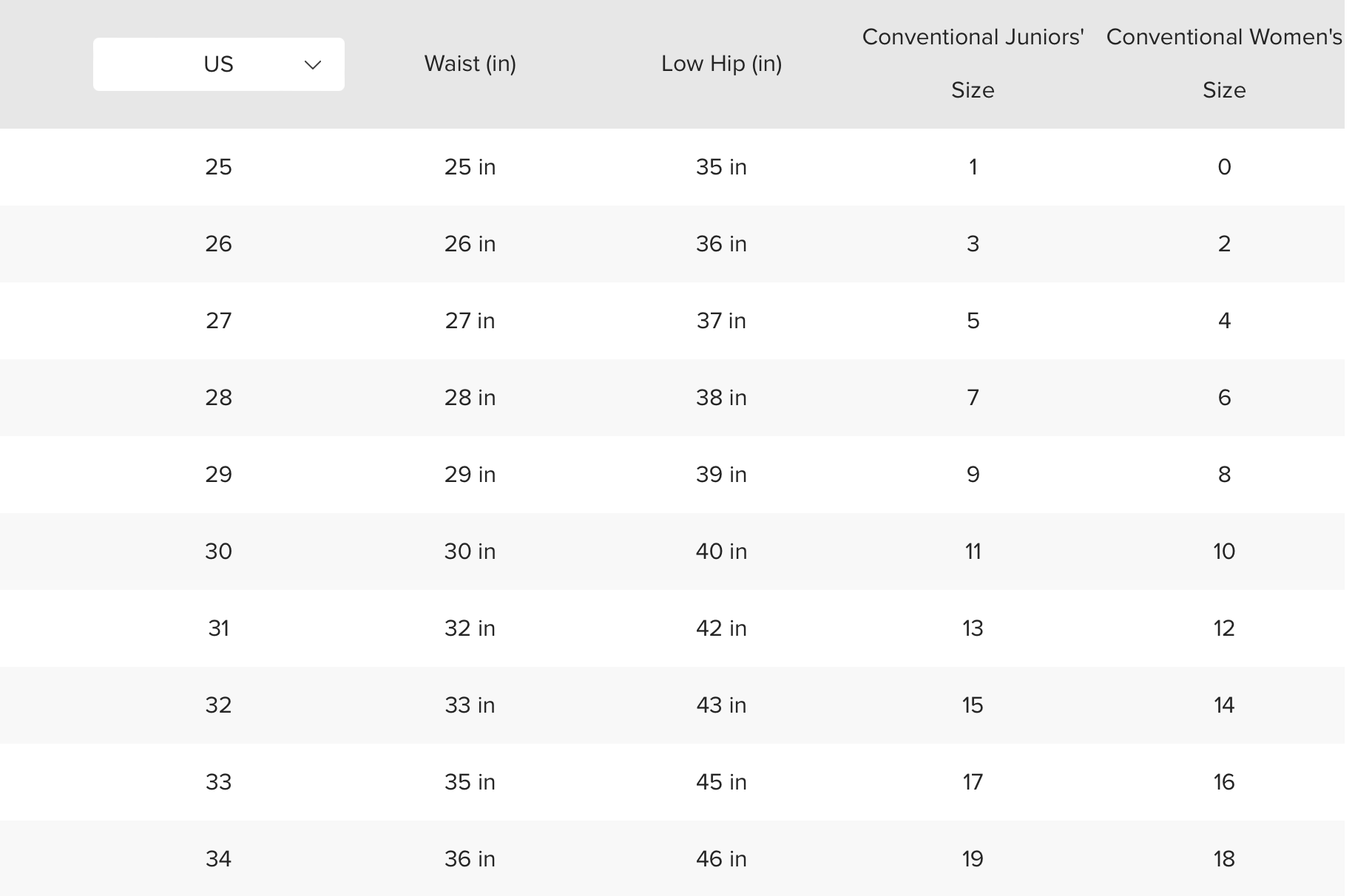
Task: Click the 38 in low hip cell
Action: (721, 398)
